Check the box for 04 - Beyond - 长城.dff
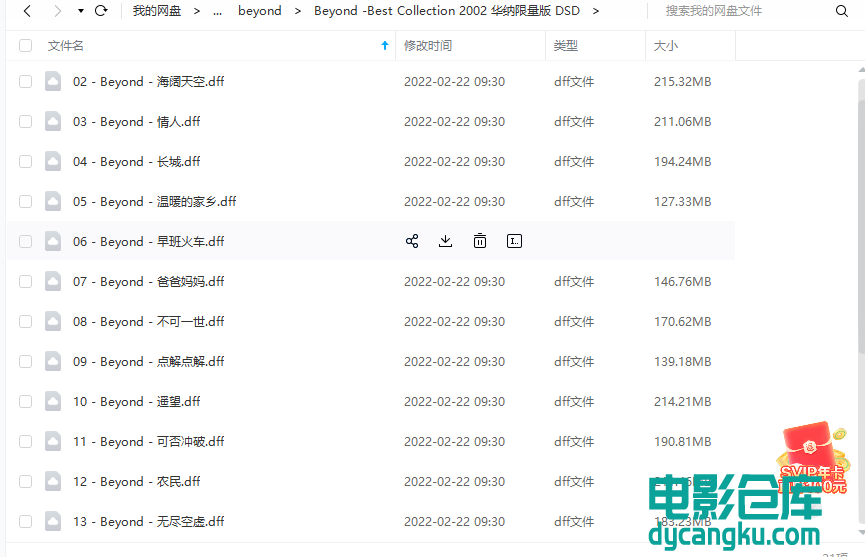 pos(25,162)
